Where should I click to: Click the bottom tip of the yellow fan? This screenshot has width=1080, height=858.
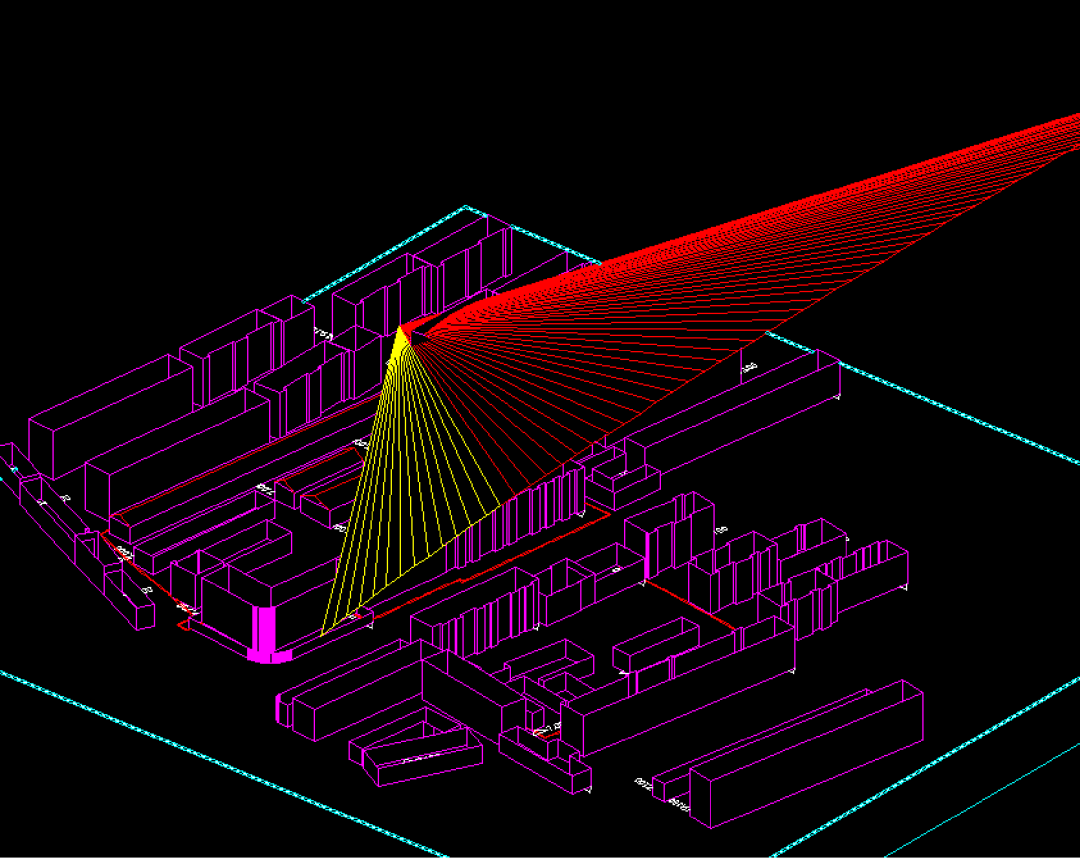[x=322, y=634]
